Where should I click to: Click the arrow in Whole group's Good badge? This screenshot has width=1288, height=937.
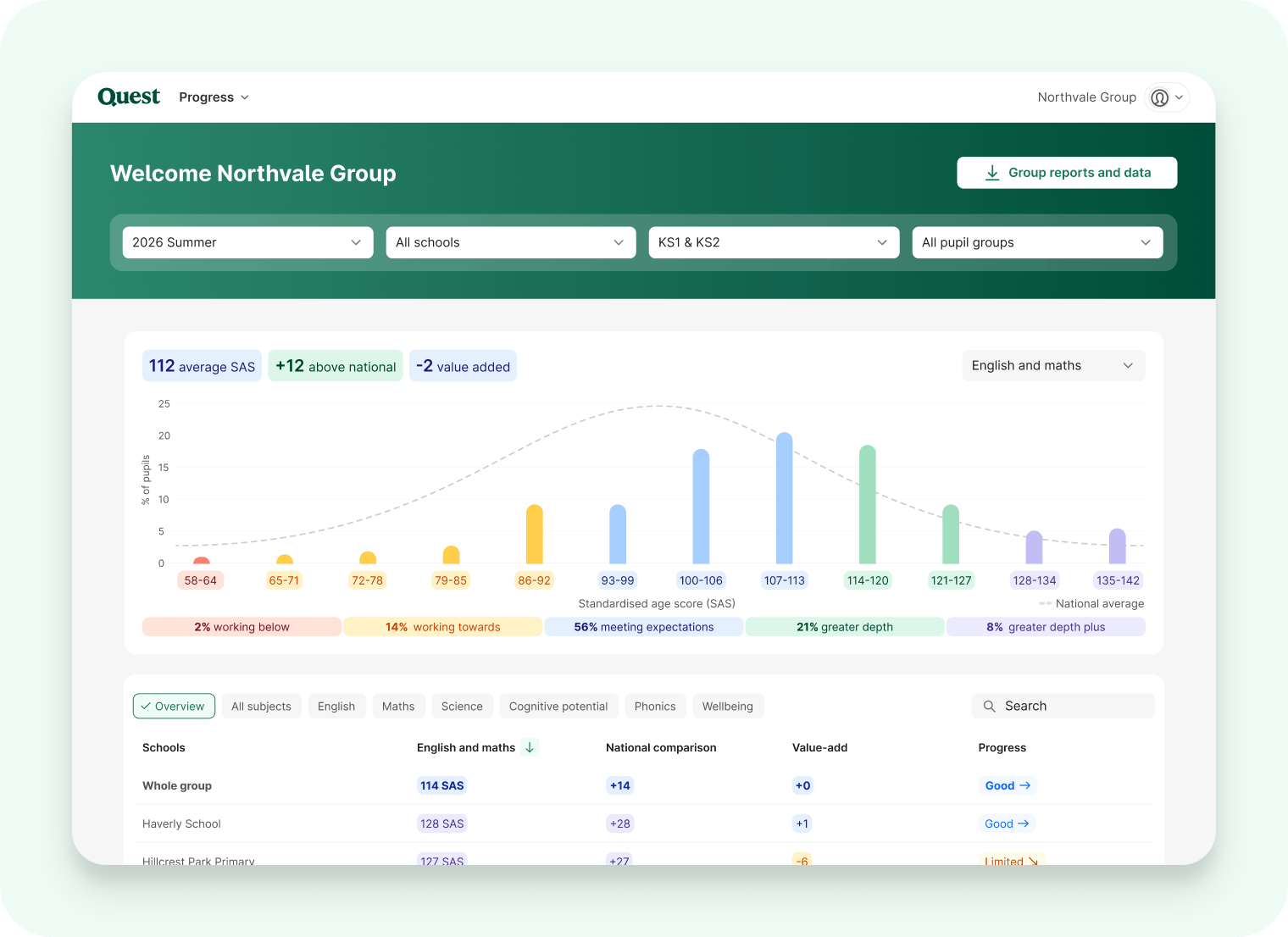coord(1025,785)
